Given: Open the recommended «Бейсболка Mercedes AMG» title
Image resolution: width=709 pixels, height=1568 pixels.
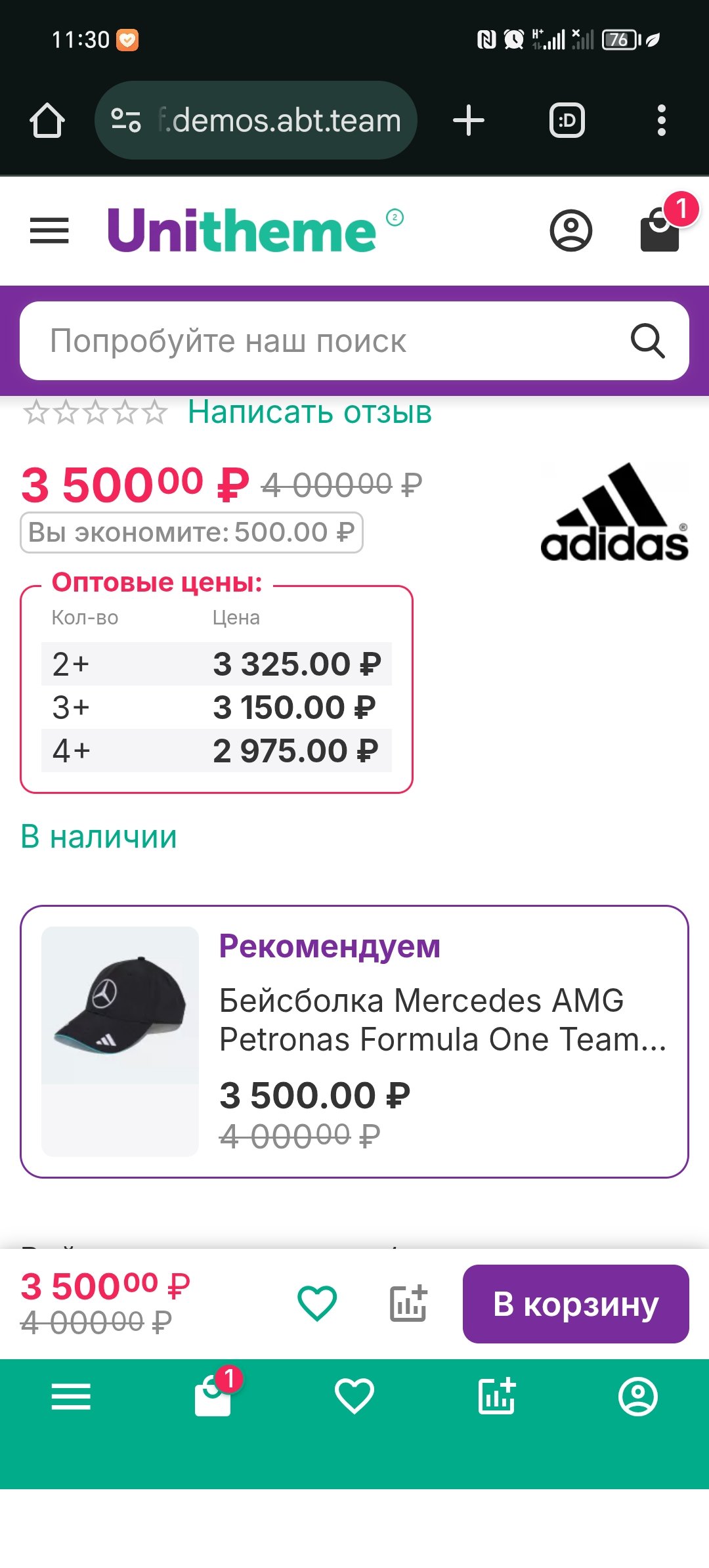Looking at the screenshot, I should coord(442,1020).
